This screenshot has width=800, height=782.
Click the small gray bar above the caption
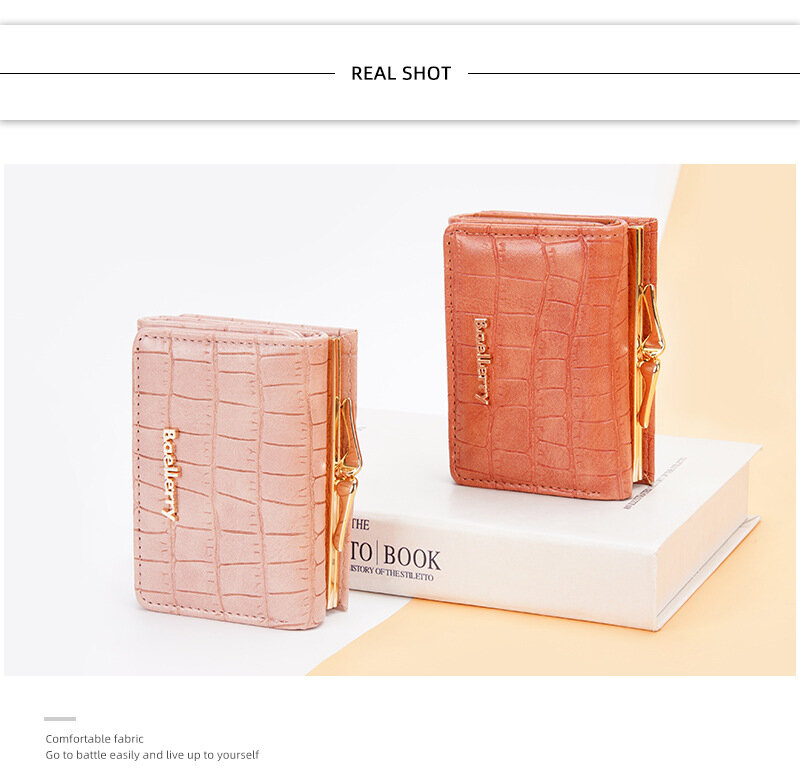coord(60,719)
